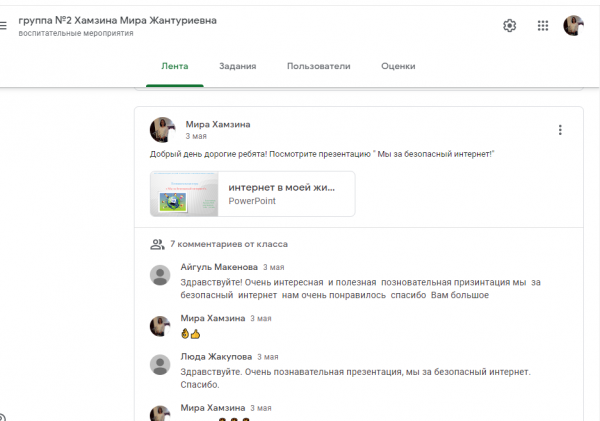Open the Пользователи tab
The width and height of the screenshot is (600, 421).
318,66
